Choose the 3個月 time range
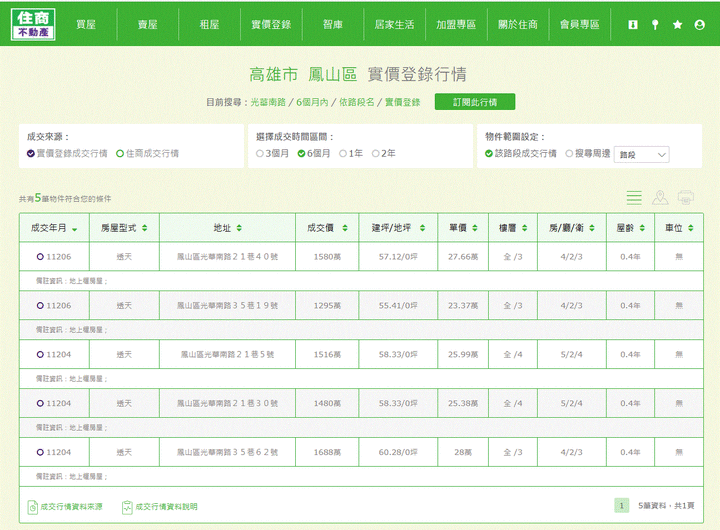Screen dimensions: 720x530 (272, 153)
